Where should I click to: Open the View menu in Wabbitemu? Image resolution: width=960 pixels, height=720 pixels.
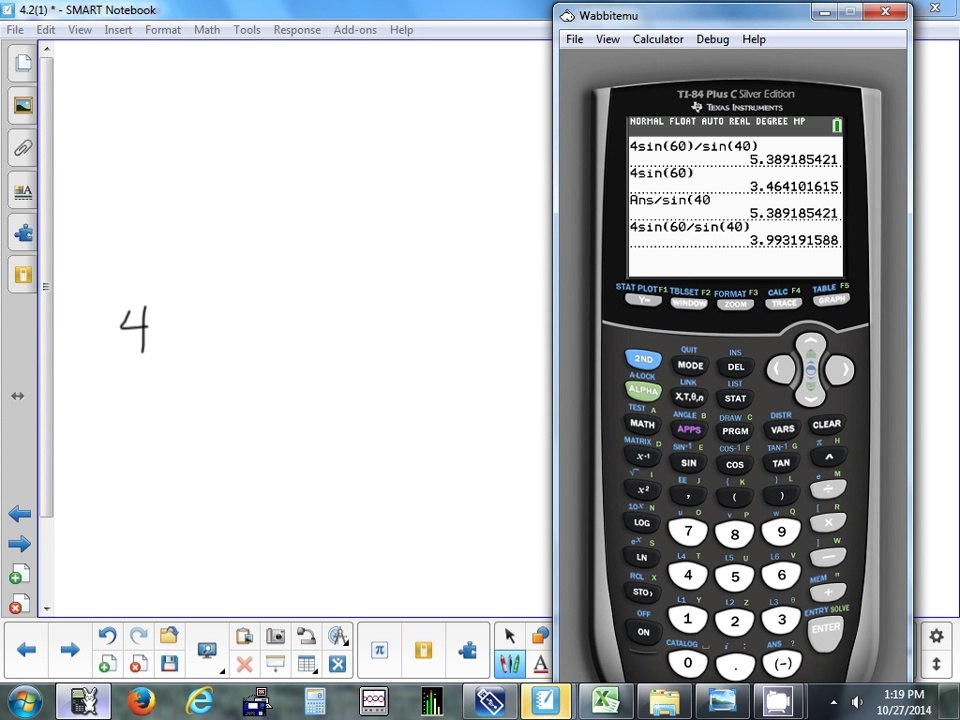tap(608, 39)
